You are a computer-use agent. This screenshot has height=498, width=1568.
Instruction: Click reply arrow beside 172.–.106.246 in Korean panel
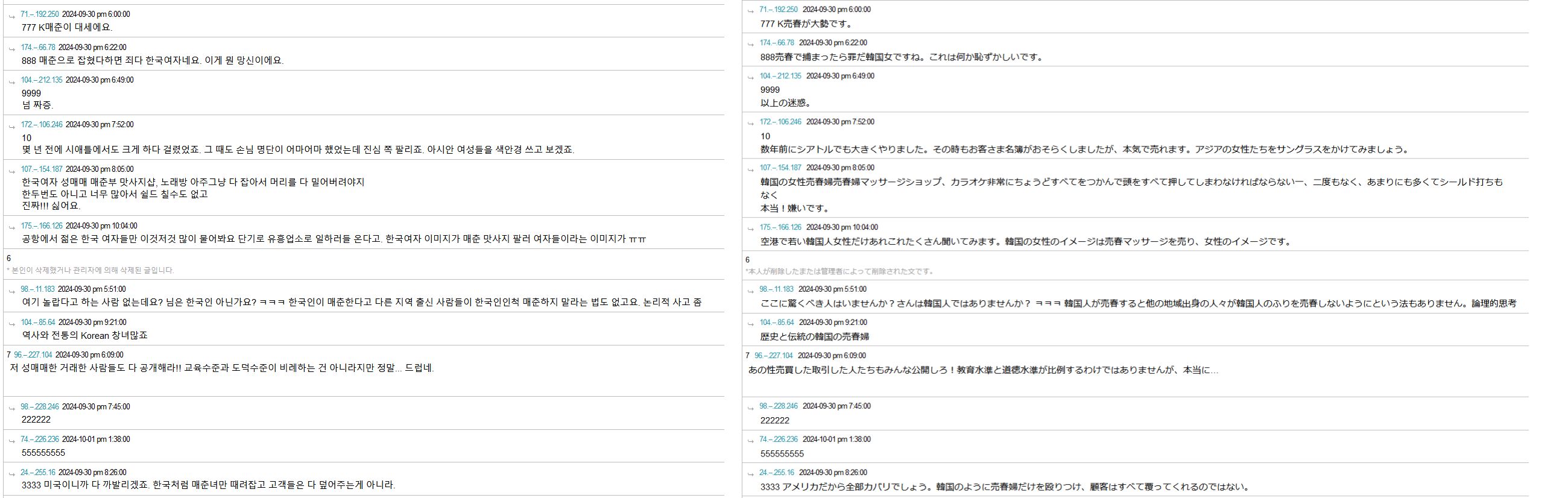(11, 127)
